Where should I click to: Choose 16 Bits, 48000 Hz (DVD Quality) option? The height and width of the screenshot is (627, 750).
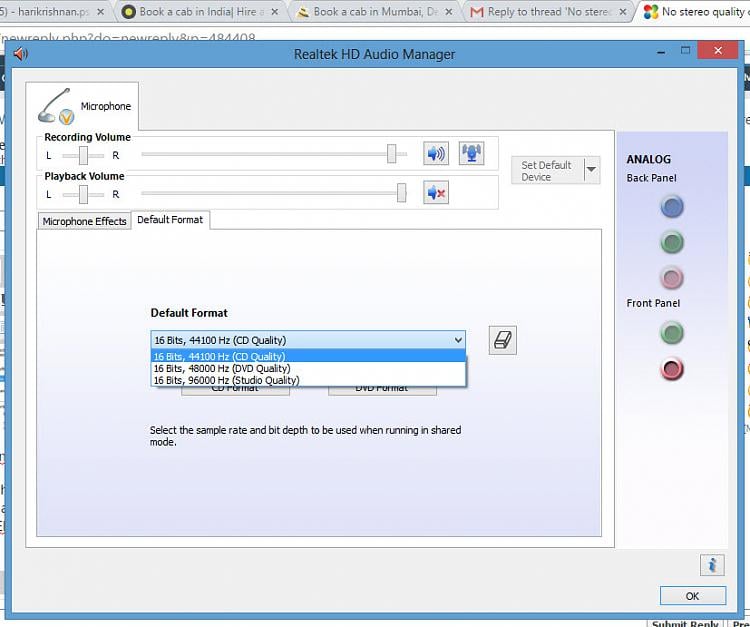pos(308,368)
